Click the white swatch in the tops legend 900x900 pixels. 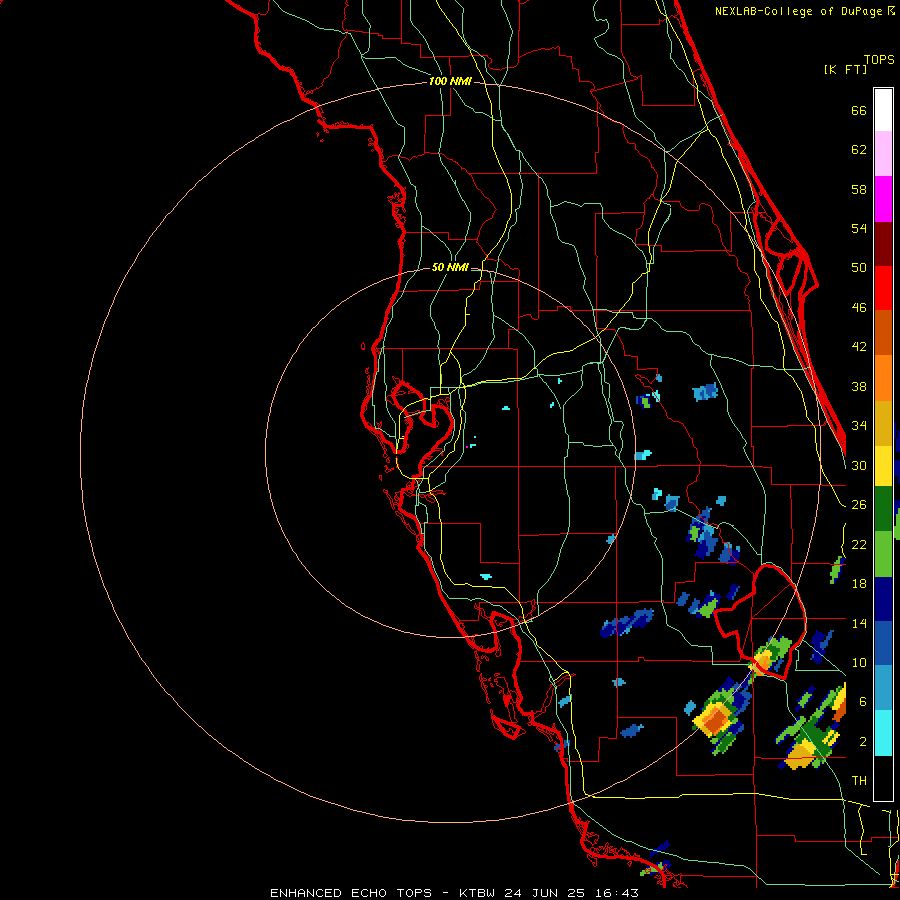[883, 110]
